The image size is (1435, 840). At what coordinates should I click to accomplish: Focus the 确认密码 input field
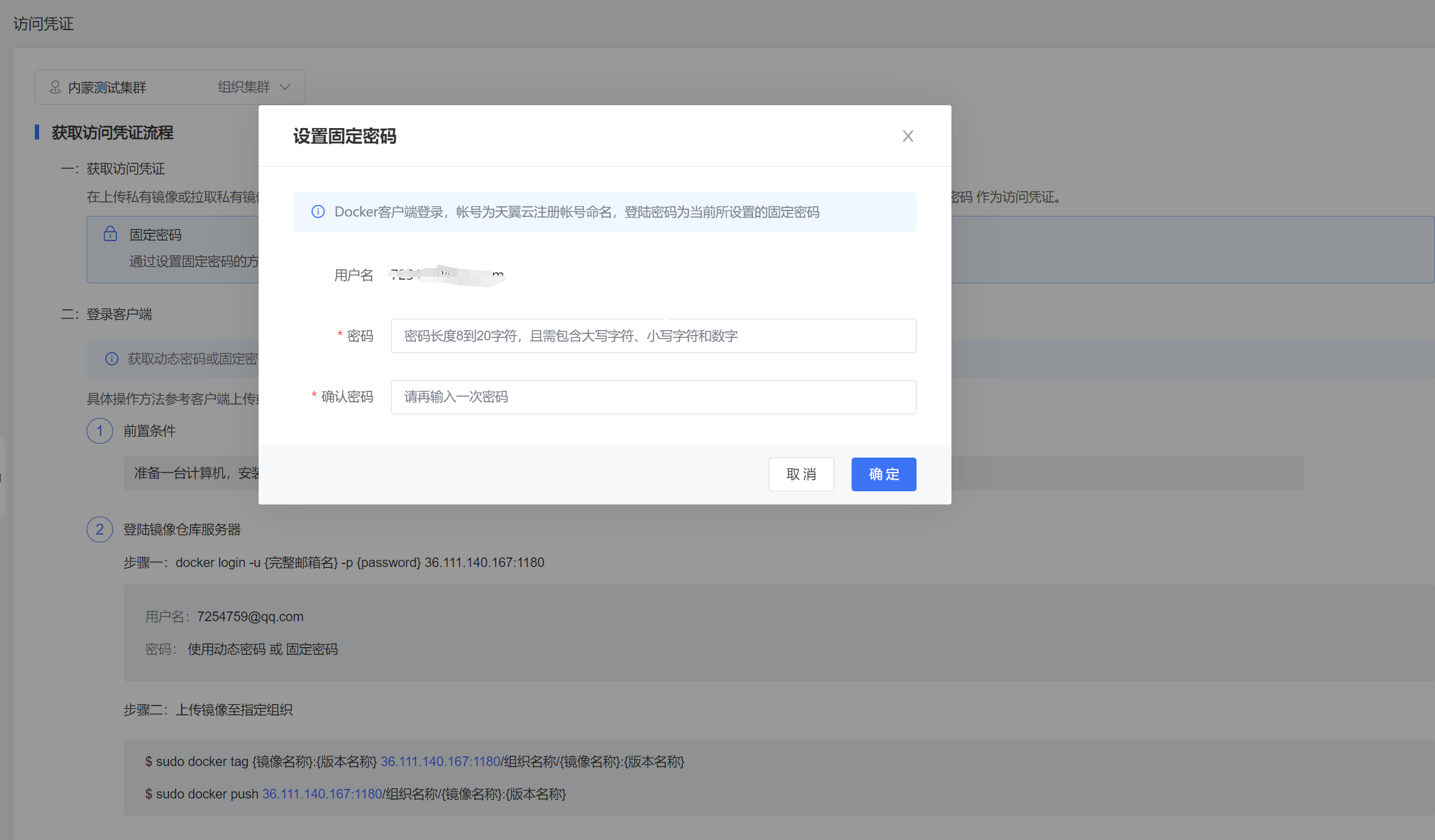click(x=653, y=397)
